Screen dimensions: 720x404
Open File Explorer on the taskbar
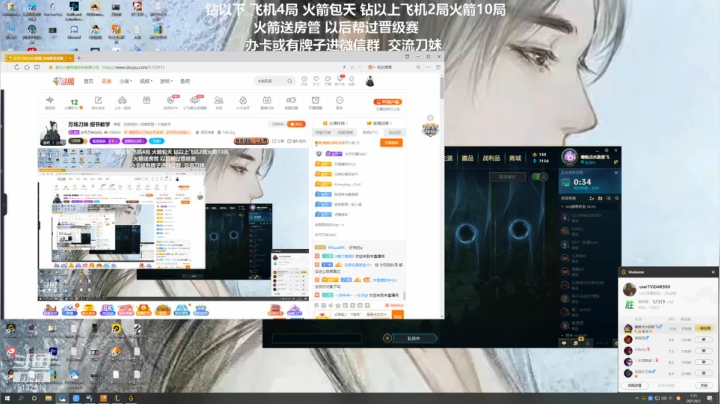(48, 398)
